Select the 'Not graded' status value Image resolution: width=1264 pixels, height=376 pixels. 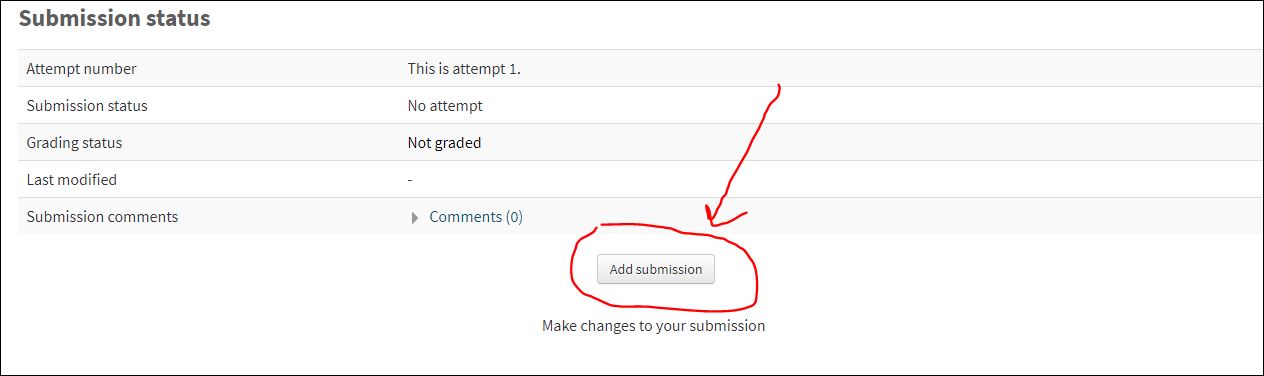pos(444,143)
